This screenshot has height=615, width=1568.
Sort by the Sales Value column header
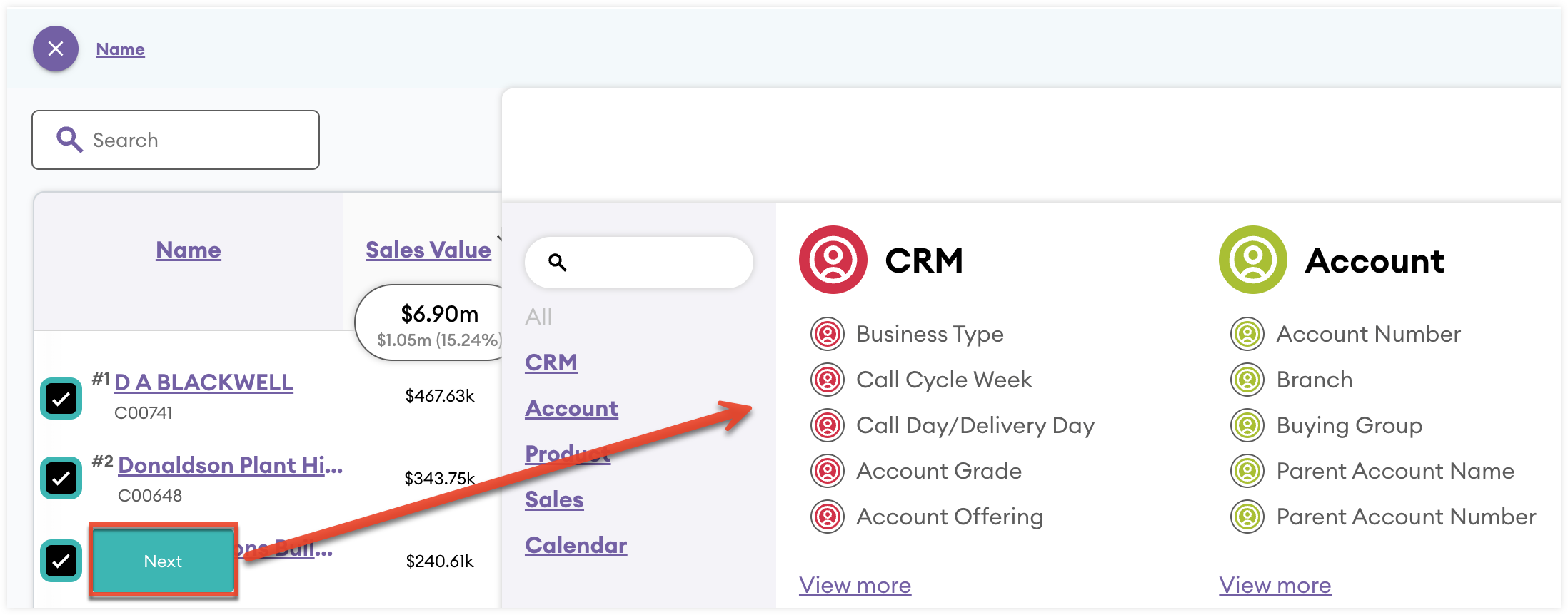point(428,250)
